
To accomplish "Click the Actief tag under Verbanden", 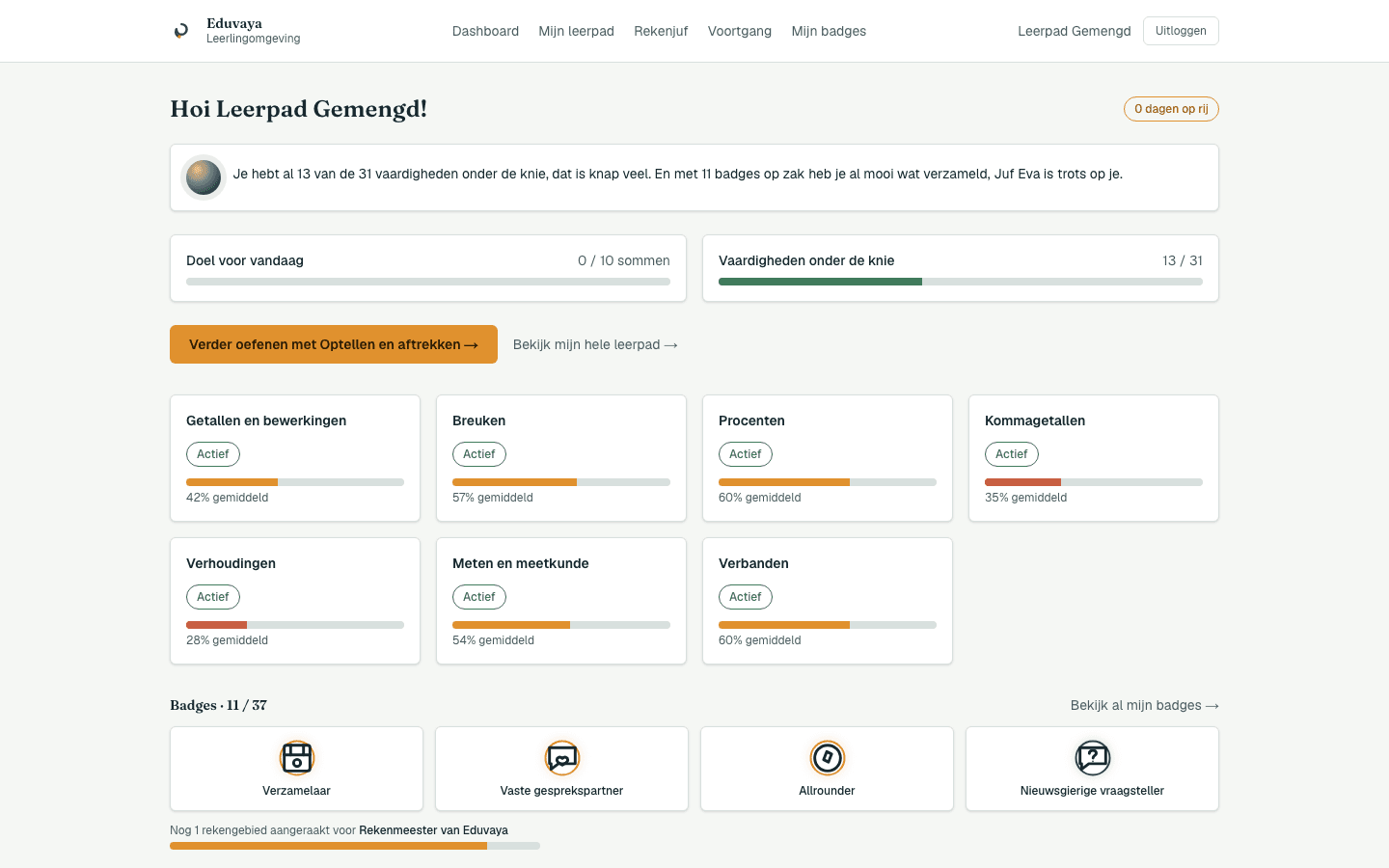I will pos(746,597).
